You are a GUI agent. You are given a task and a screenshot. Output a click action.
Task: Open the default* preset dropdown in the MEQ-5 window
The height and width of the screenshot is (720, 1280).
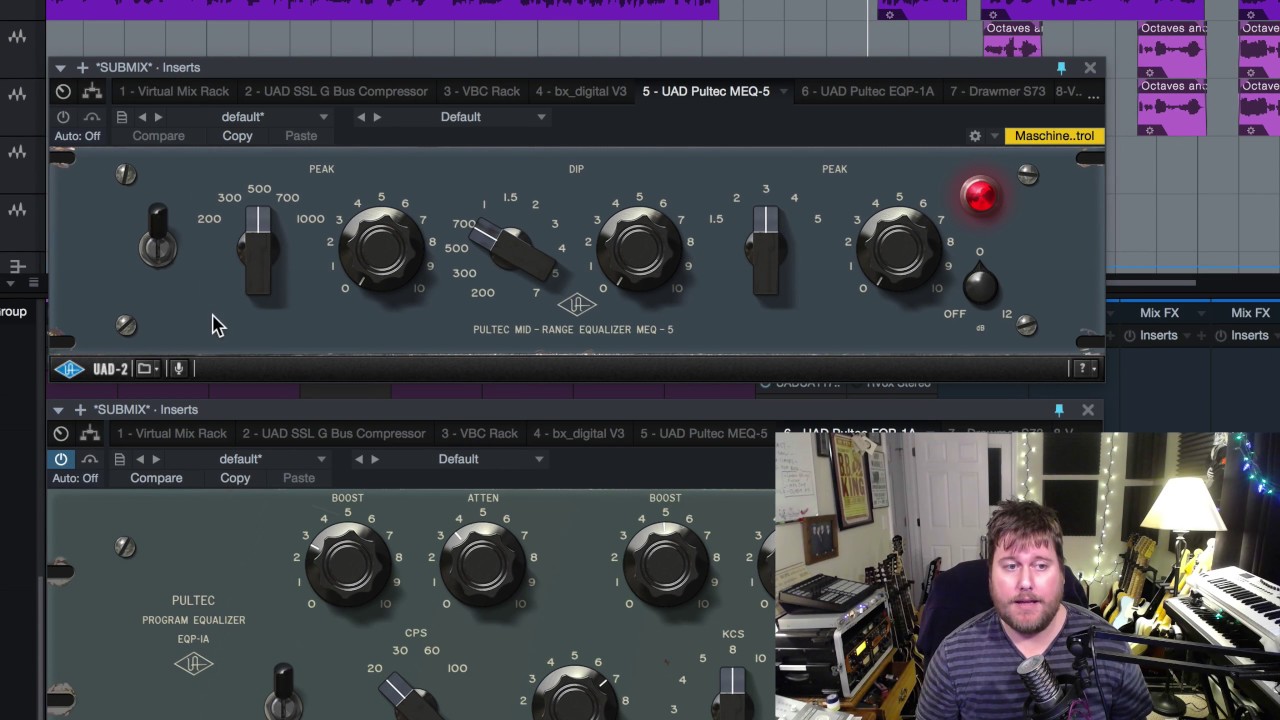point(274,117)
